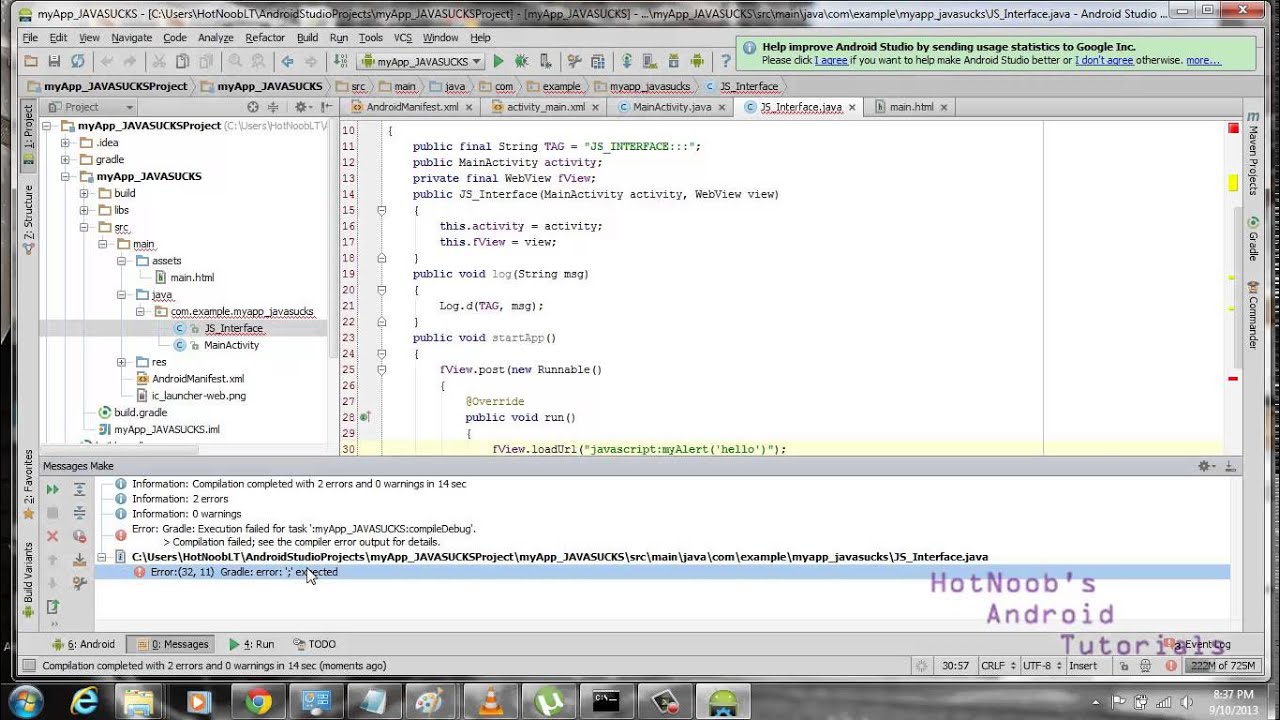The width and height of the screenshot is (1280, 720).
Task: Open the UTF-8 encoding dropdown
Action: click(1041, 666)
